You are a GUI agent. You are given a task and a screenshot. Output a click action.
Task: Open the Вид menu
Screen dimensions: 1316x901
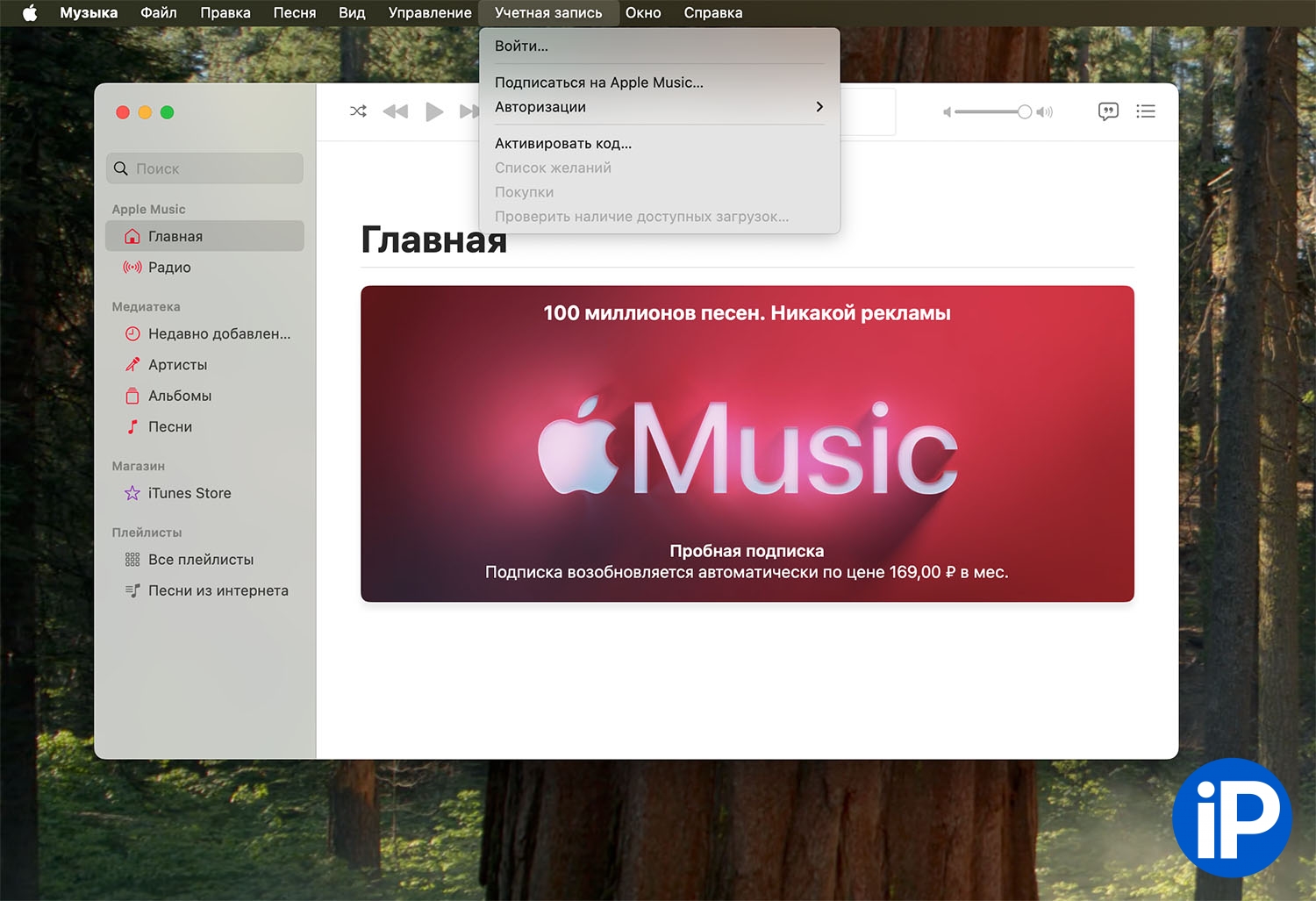352,13
